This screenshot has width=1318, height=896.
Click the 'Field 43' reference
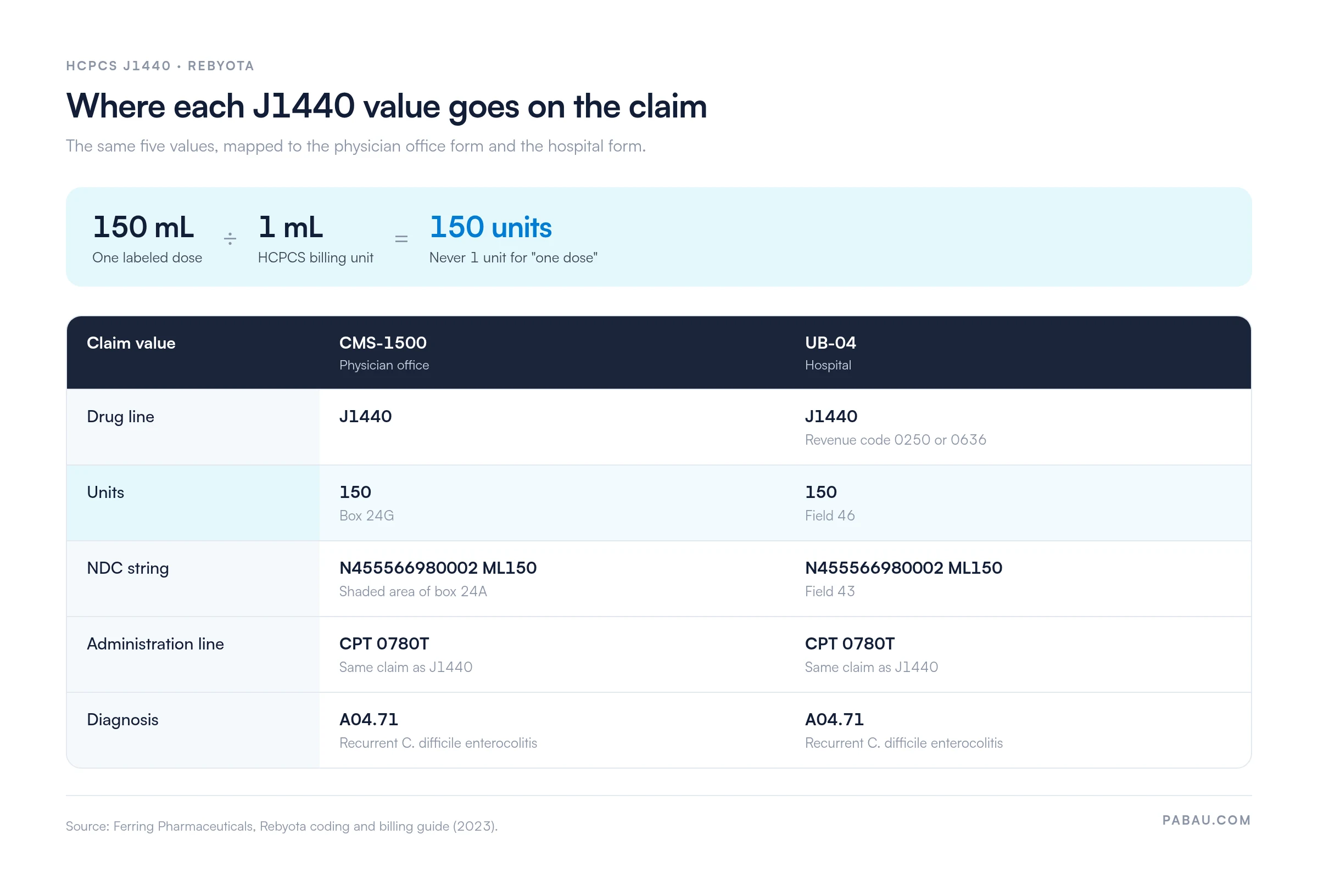point(830,591)
